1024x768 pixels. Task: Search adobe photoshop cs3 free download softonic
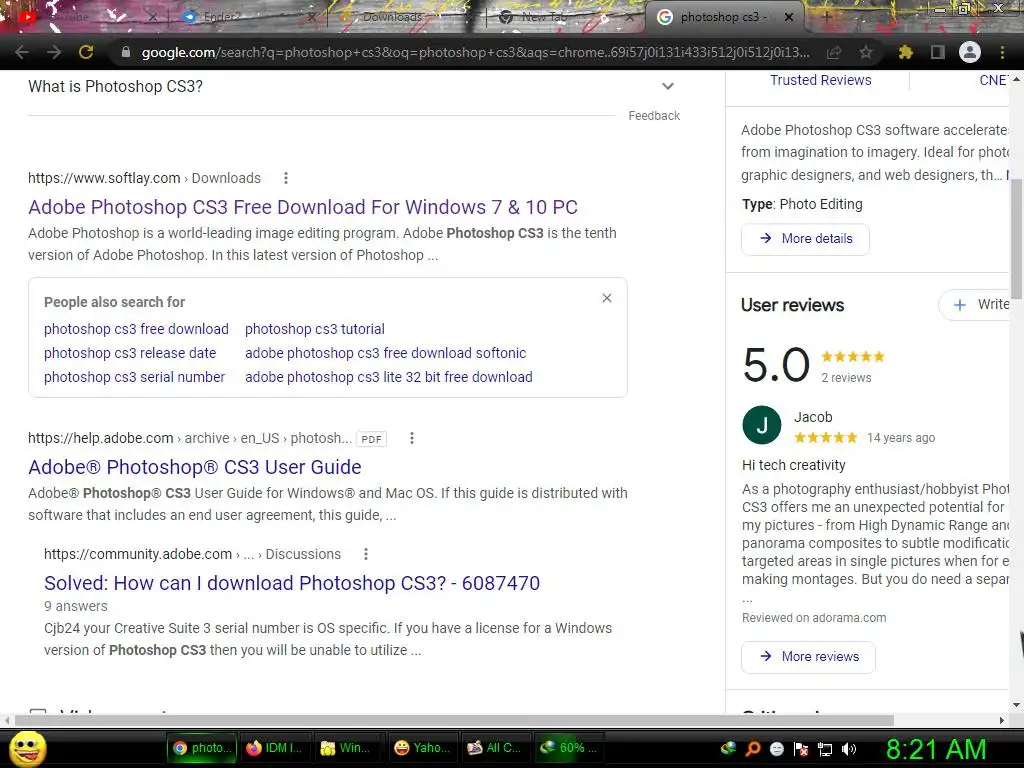(x=385, y=353)
